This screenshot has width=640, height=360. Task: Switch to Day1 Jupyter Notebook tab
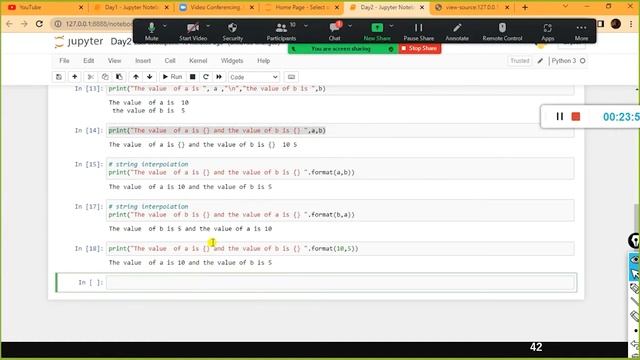(x=131, y=7)
